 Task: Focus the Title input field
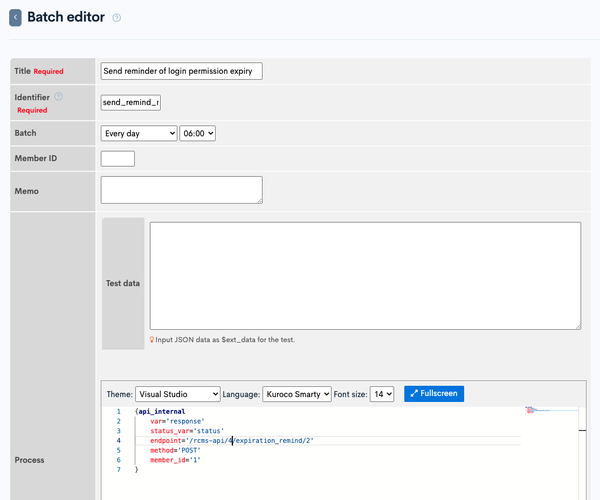click(181, 71)
